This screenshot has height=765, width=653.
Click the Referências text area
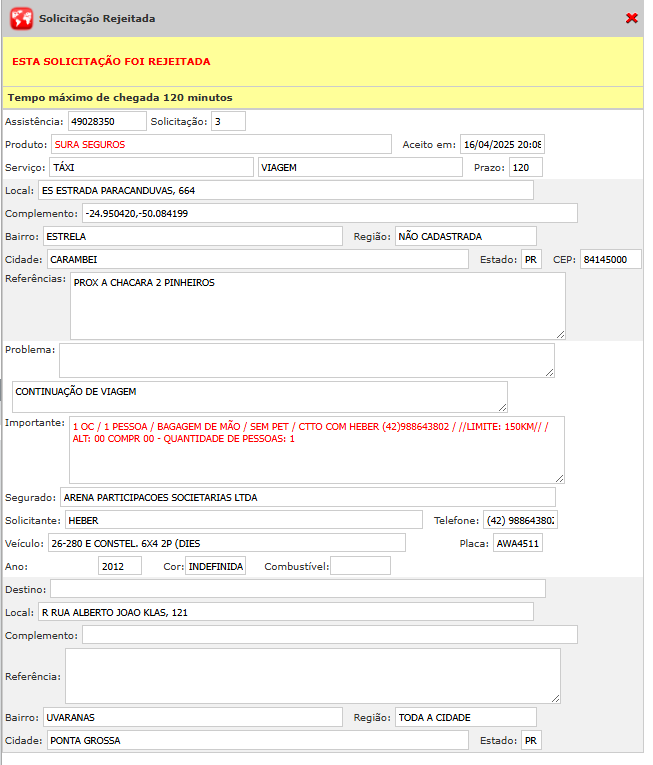[318, 306]
